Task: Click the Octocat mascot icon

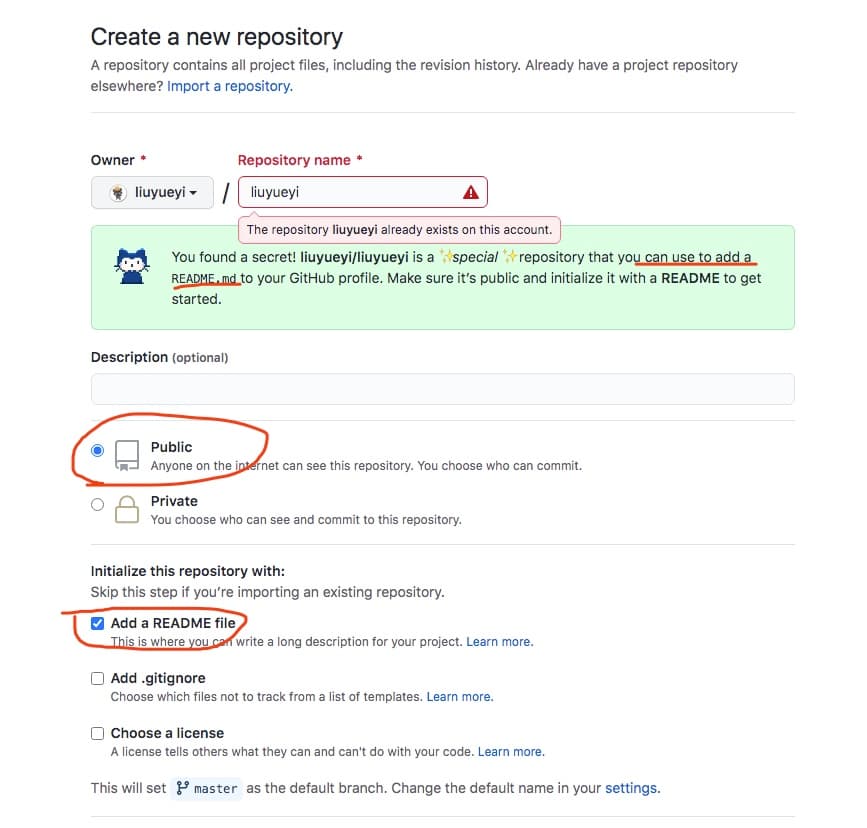Action: (132, 267)
